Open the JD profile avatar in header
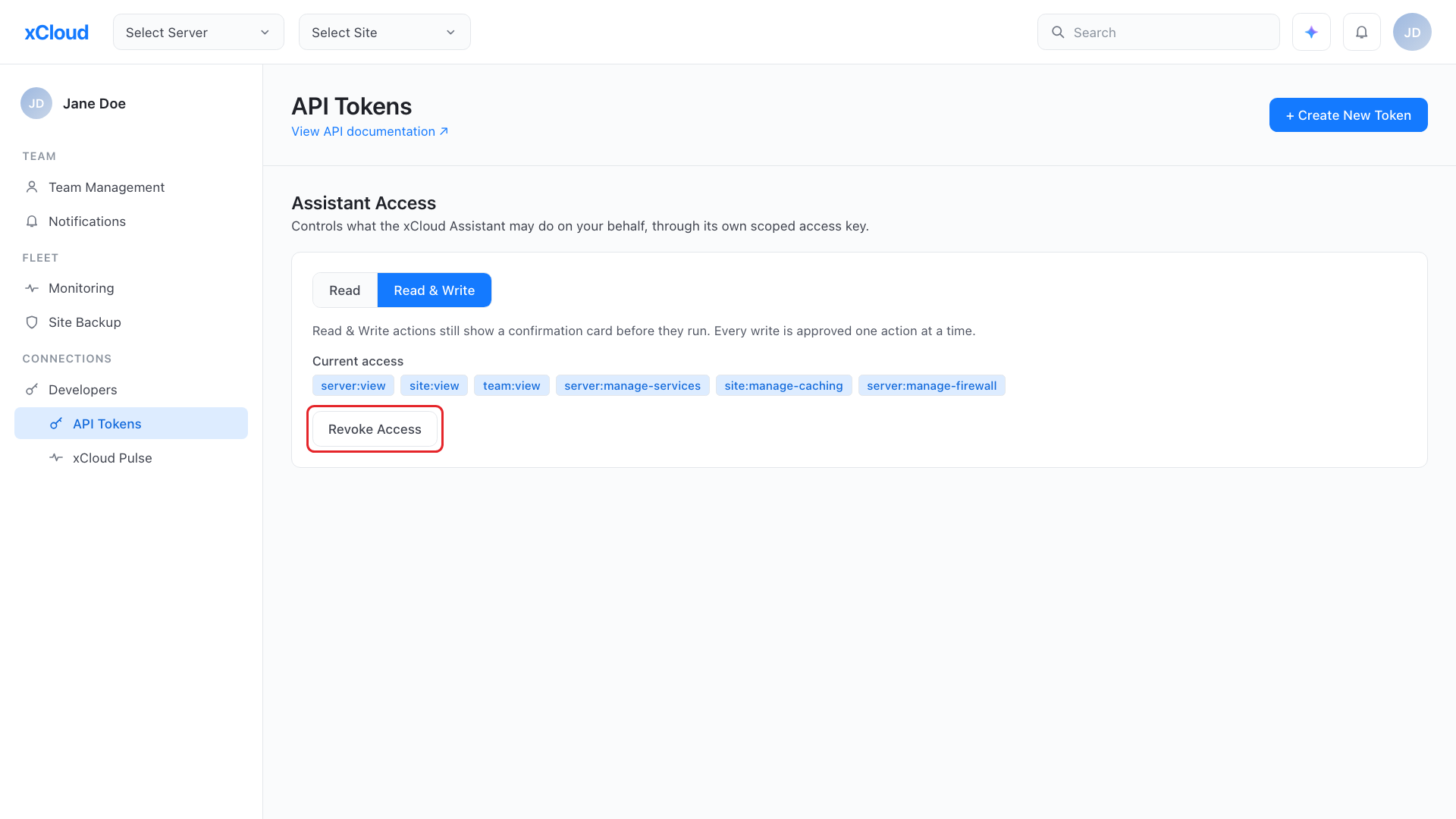This screenshot has height=819, width=1456. pyautogui.click(x=1412, y=32)
